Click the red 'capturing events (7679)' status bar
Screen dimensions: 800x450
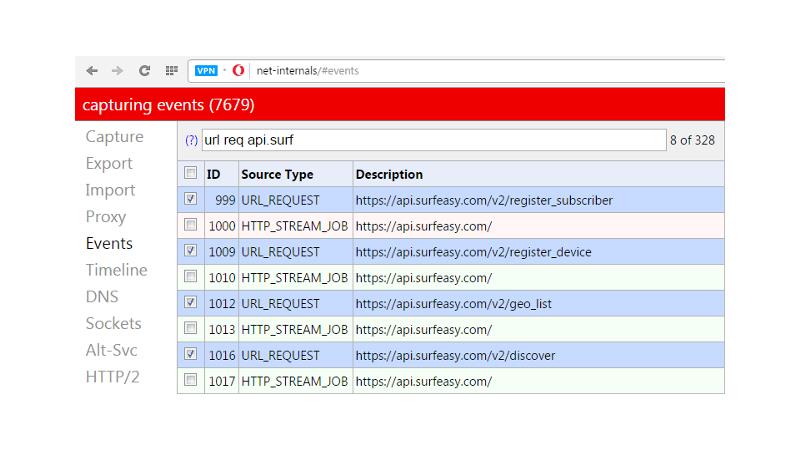(400, 105)
